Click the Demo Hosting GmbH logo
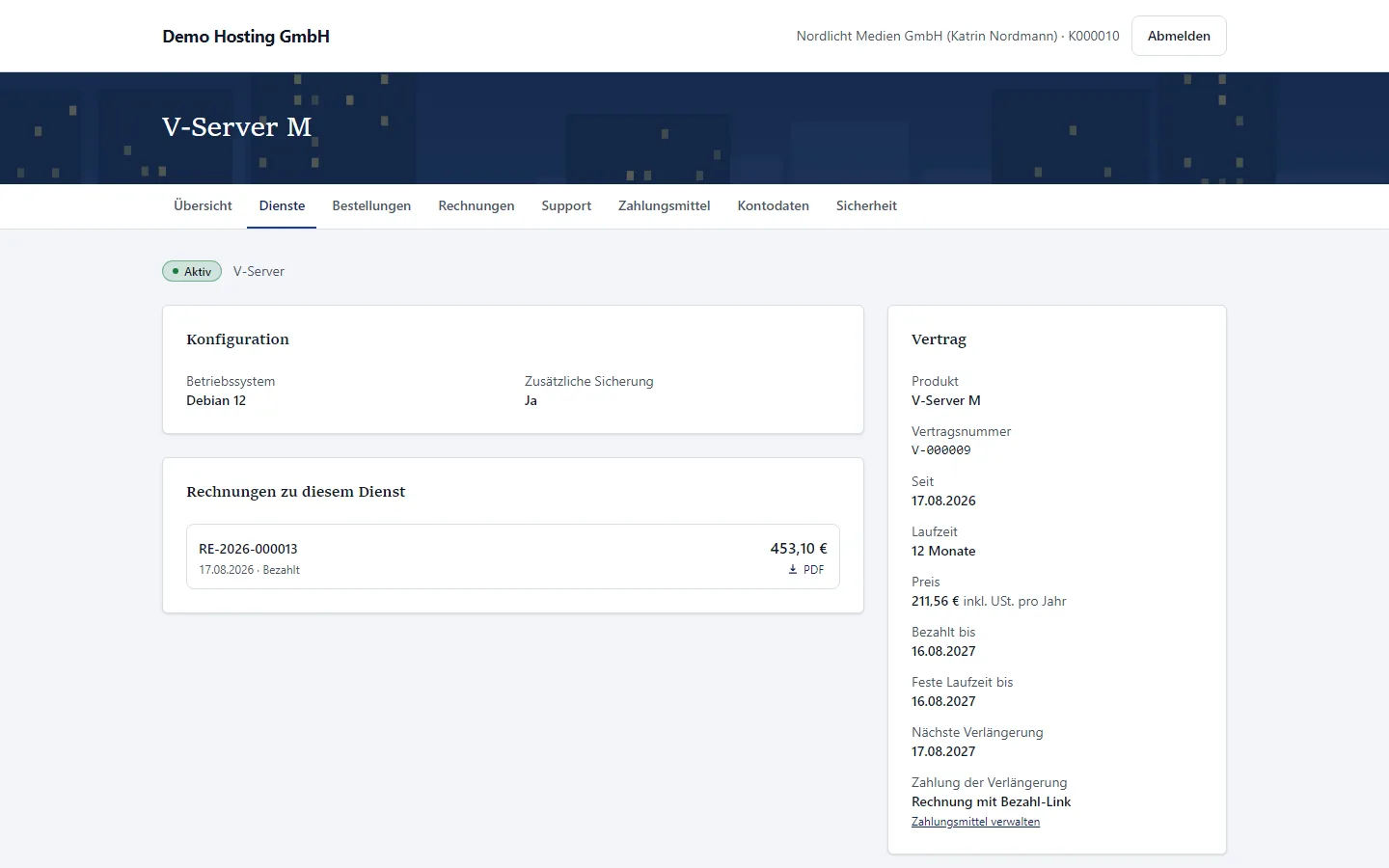The height and width of the screenshot is (868, 1389). pos(246,37)
